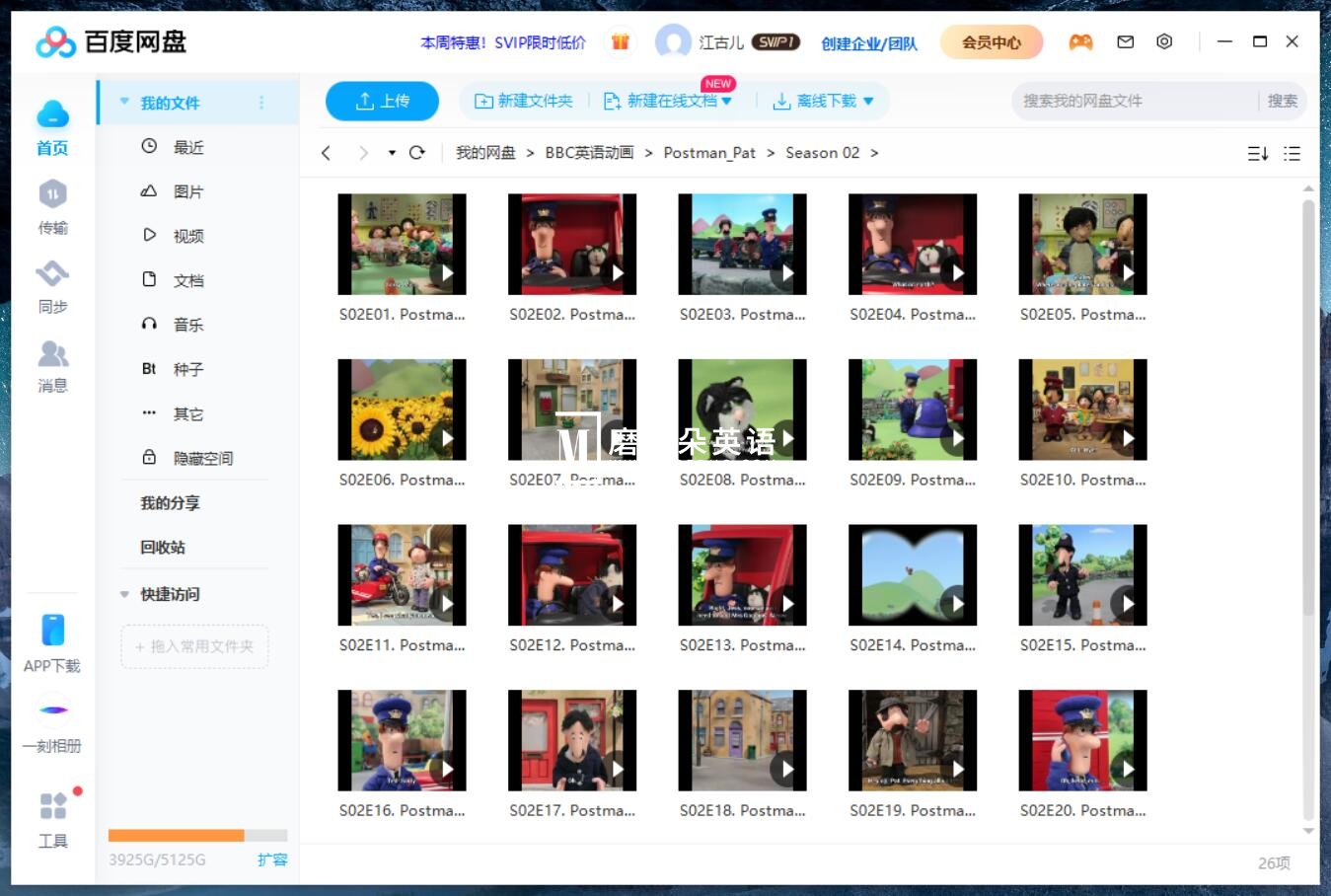The width and height of the screenshot is (1331, 896).
Task: Switch to list view layout
Action: point(1293,153)
